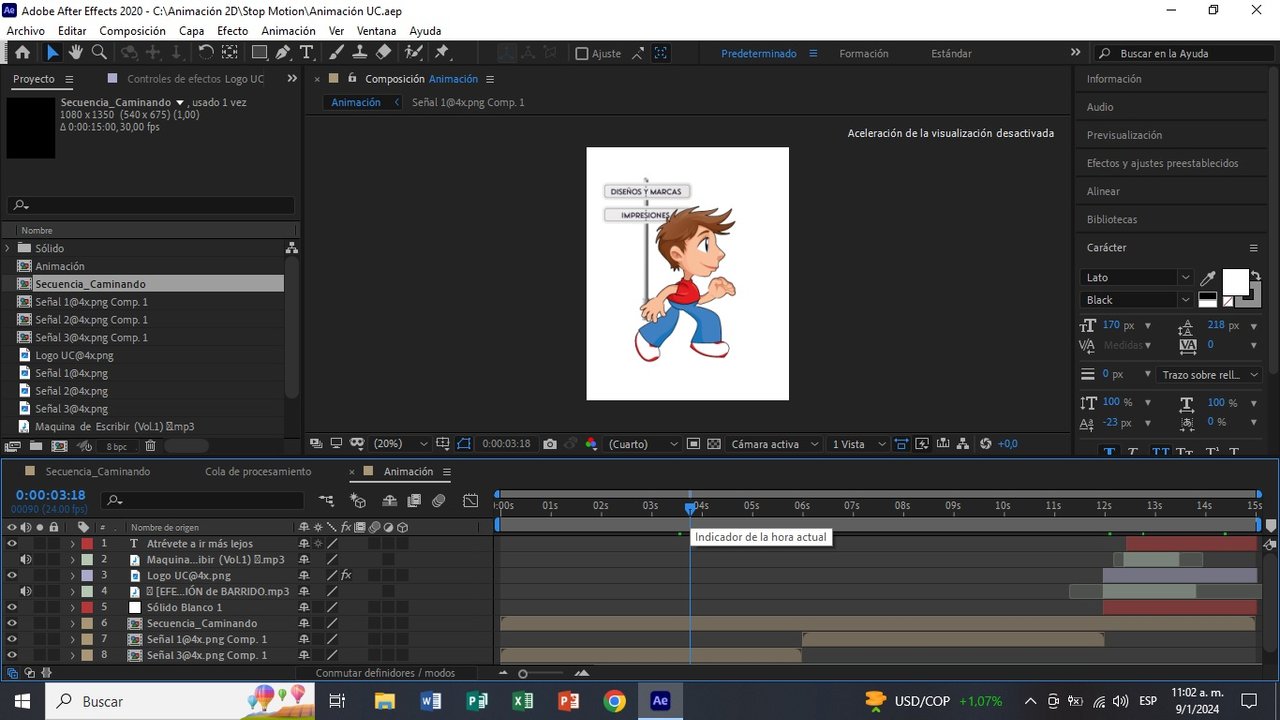Click the red label color of layer 1

click(87, 544)
